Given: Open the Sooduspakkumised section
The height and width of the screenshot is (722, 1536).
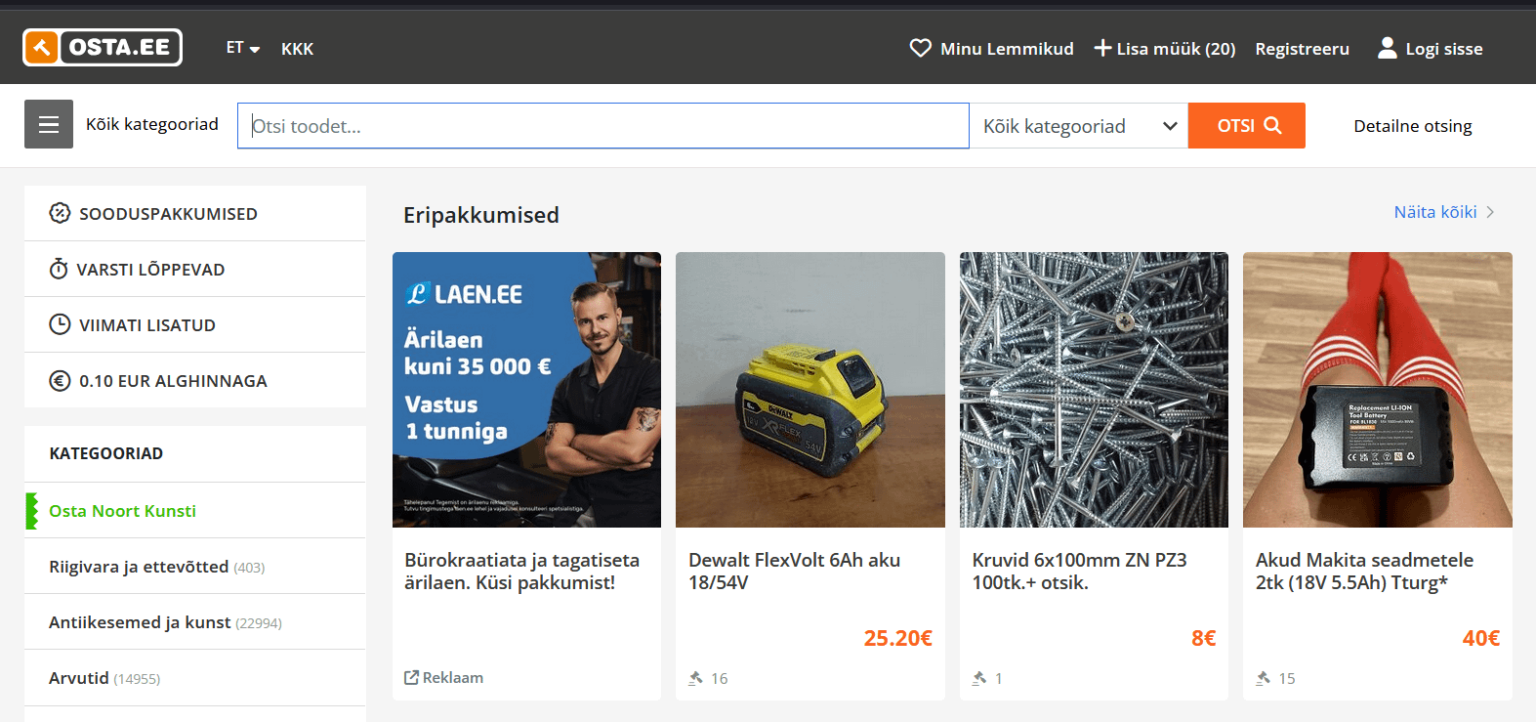Looking at the screenshot, I should point(195,213).
